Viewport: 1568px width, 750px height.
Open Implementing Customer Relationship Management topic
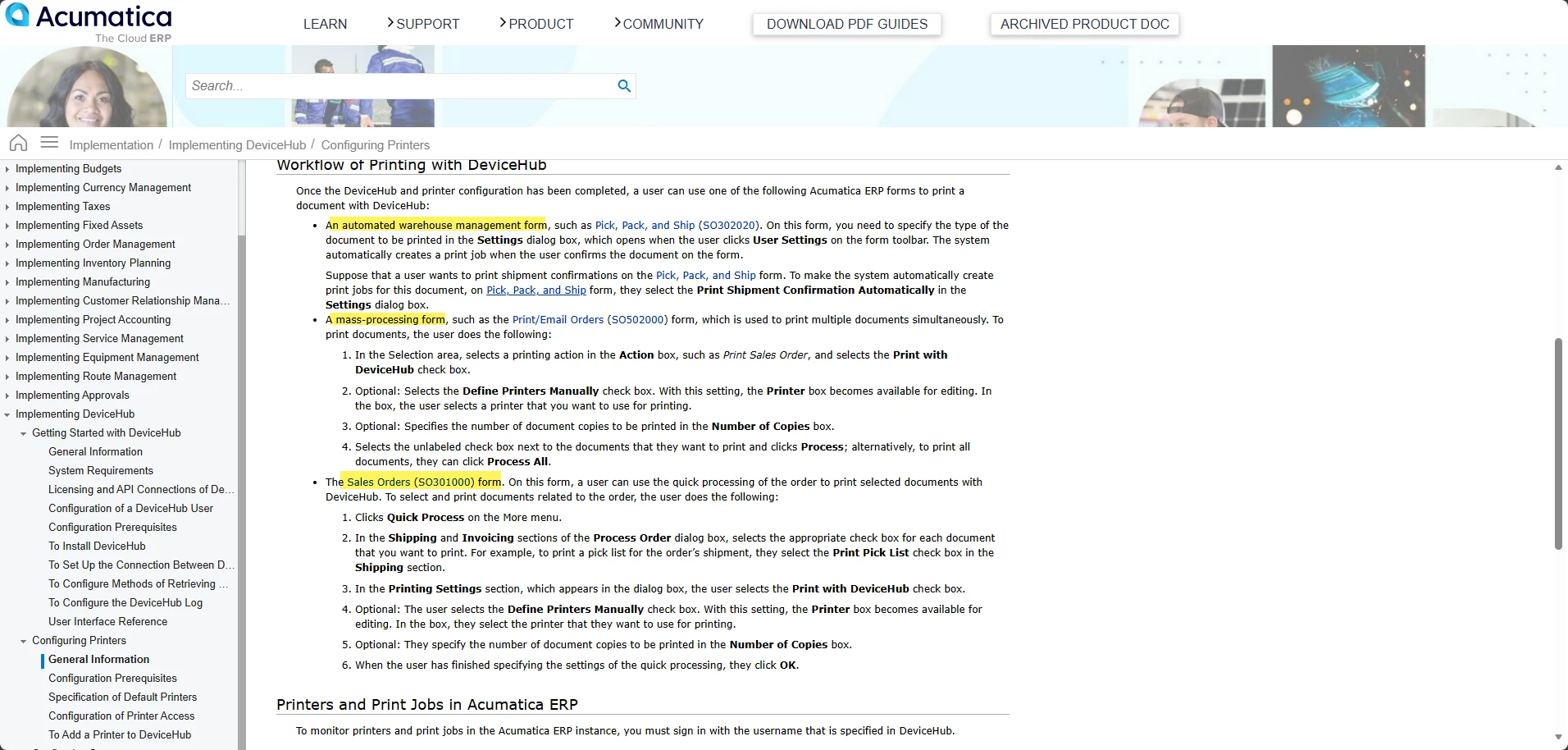click(x=122, y=301)
